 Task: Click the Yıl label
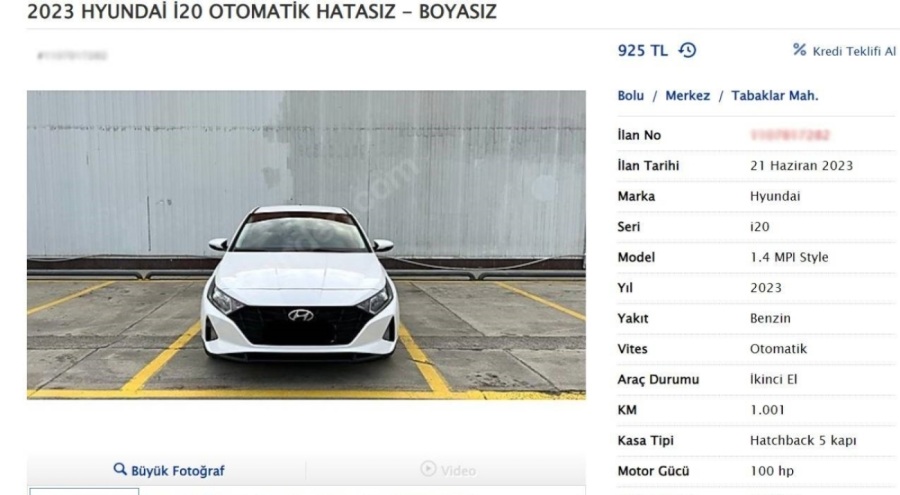(624, 288)
